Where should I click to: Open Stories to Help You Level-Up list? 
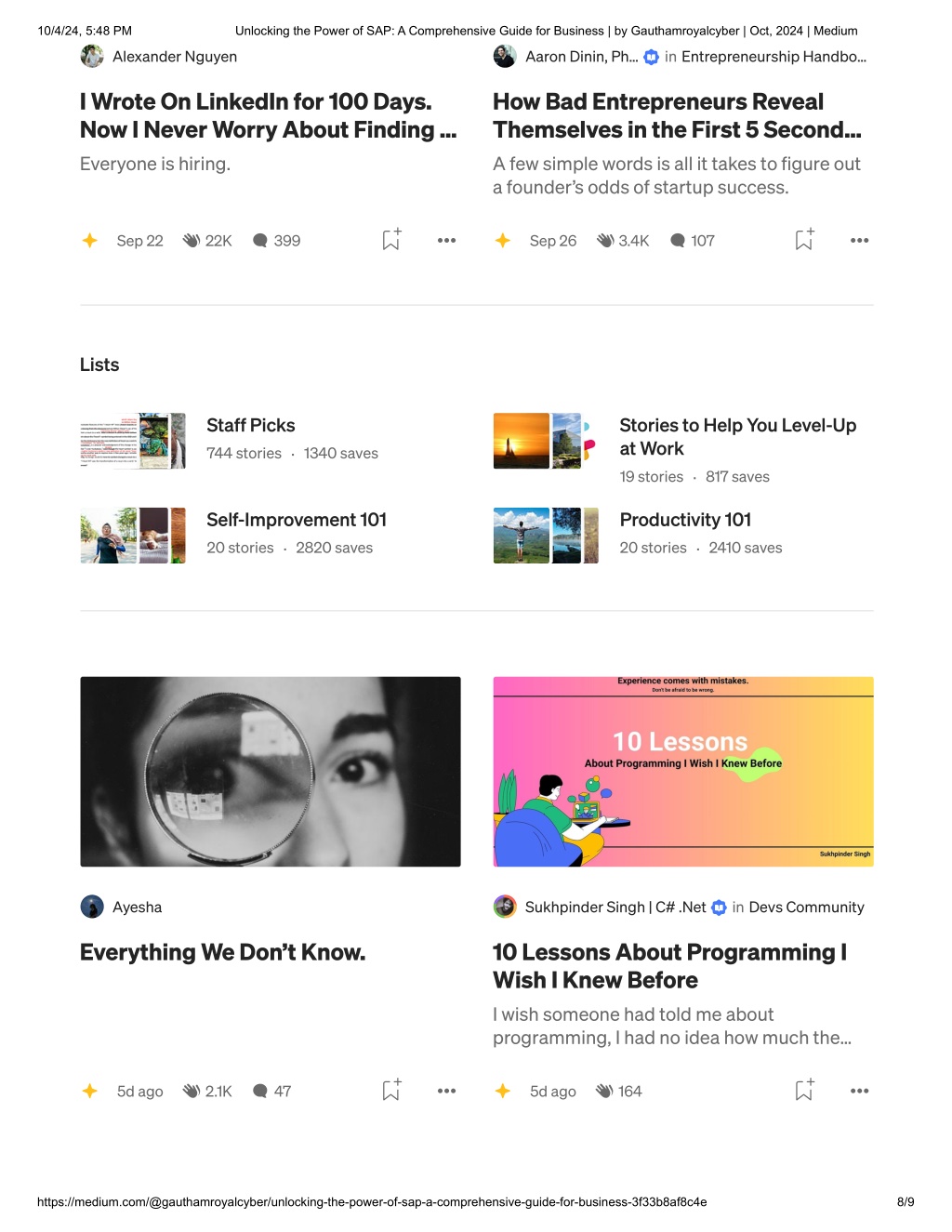click(738, 437)
